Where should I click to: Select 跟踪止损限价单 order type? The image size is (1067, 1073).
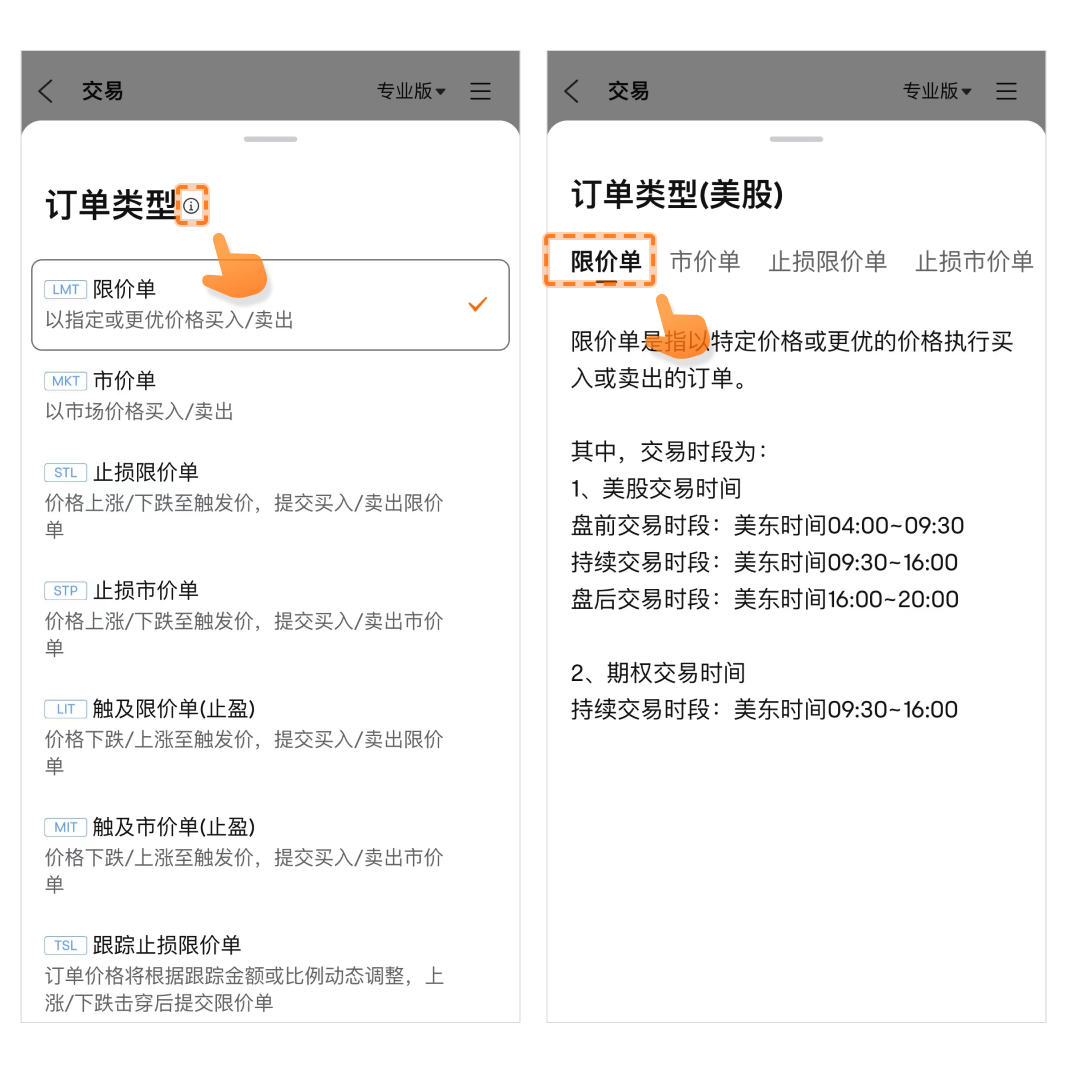point(270,973)
